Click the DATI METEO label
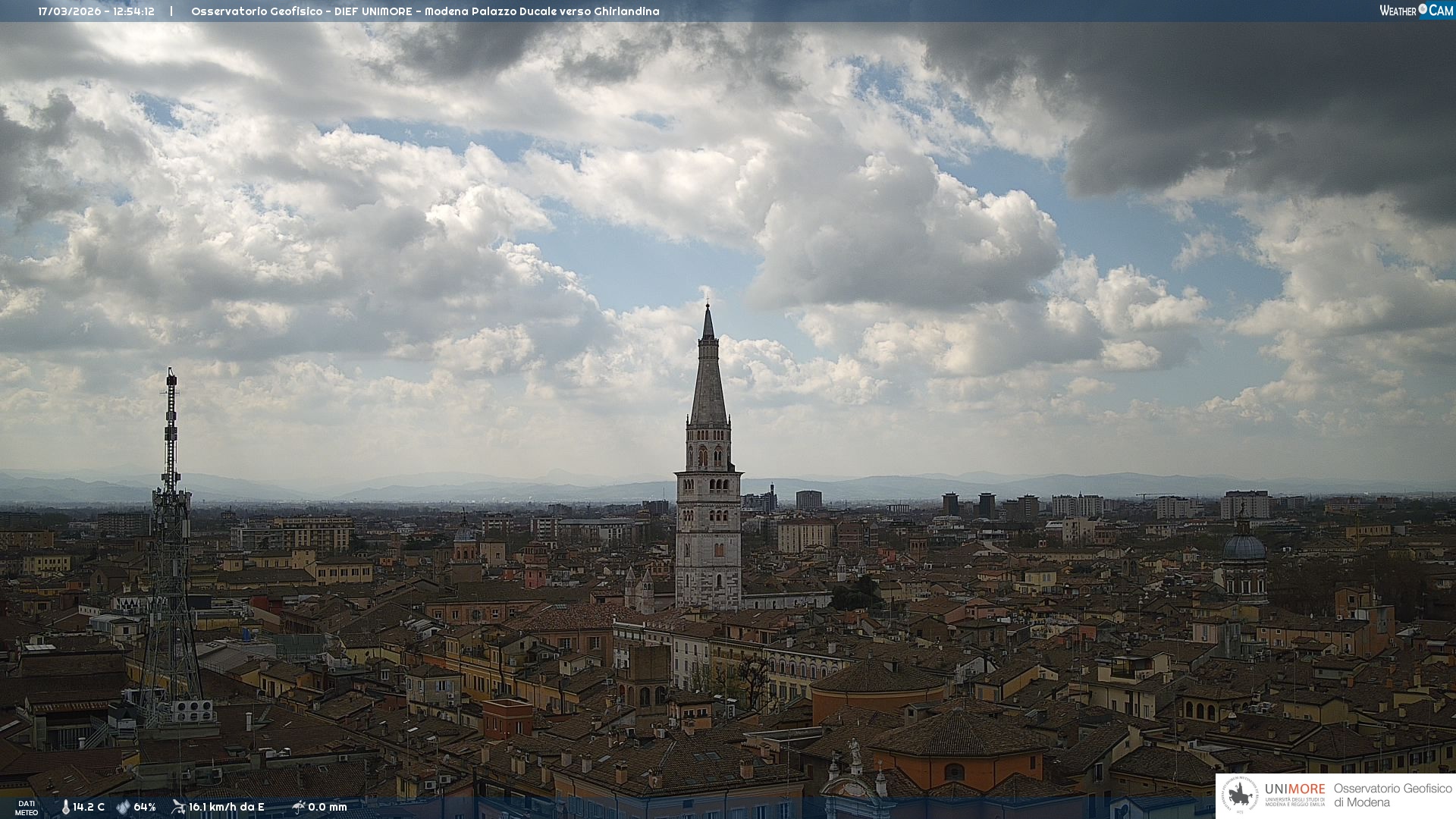This screenshot has width=1456, height=819. tap(27, 808)
